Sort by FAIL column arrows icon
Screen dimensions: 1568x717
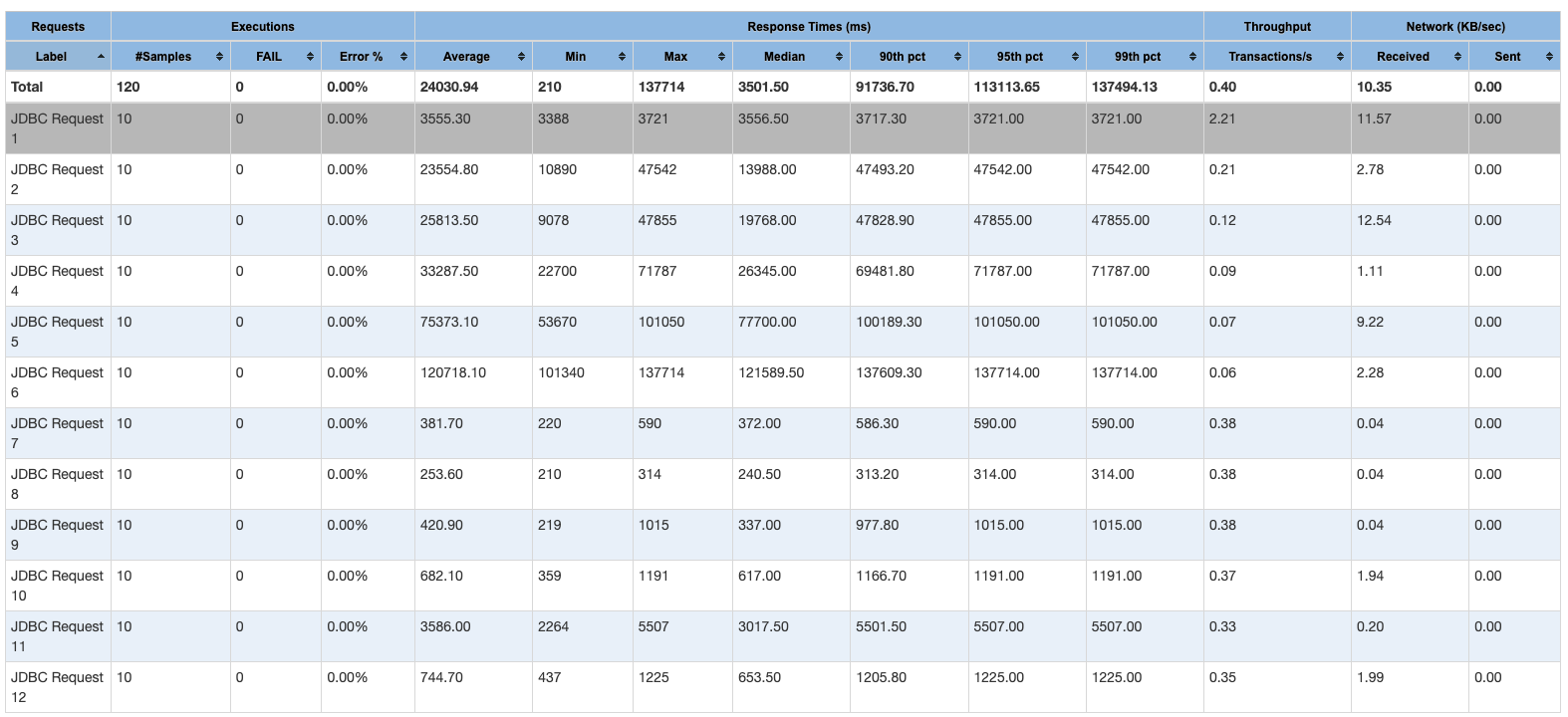point(310,57)
